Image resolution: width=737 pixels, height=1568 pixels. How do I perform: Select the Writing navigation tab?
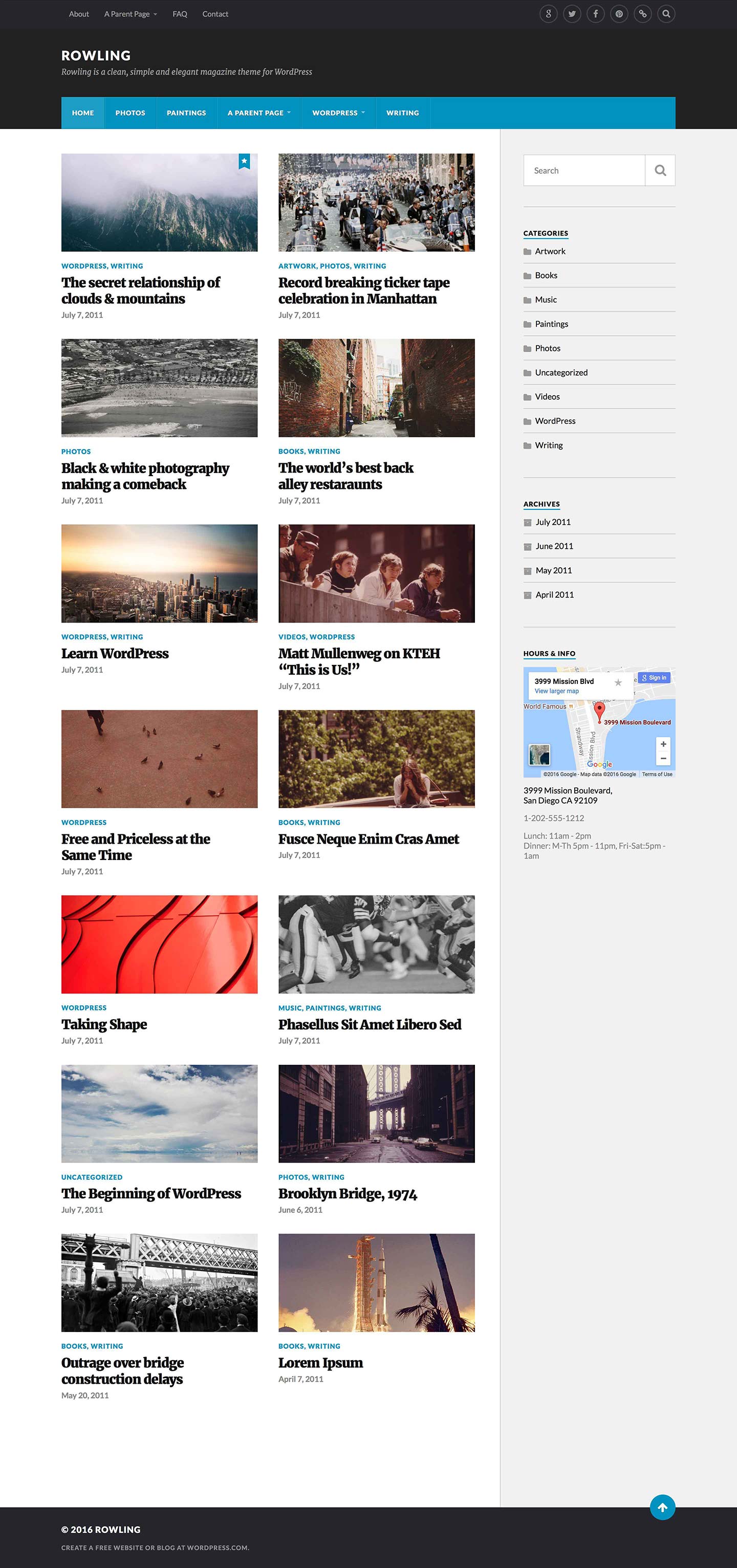(x=402, y=113)
